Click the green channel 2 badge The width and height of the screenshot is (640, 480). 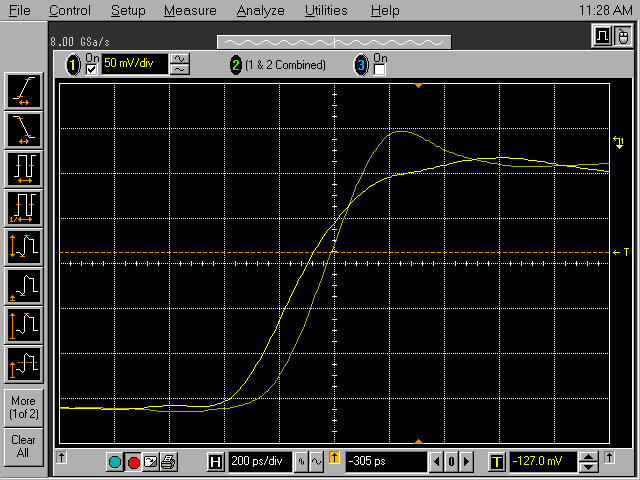point(236,65)
